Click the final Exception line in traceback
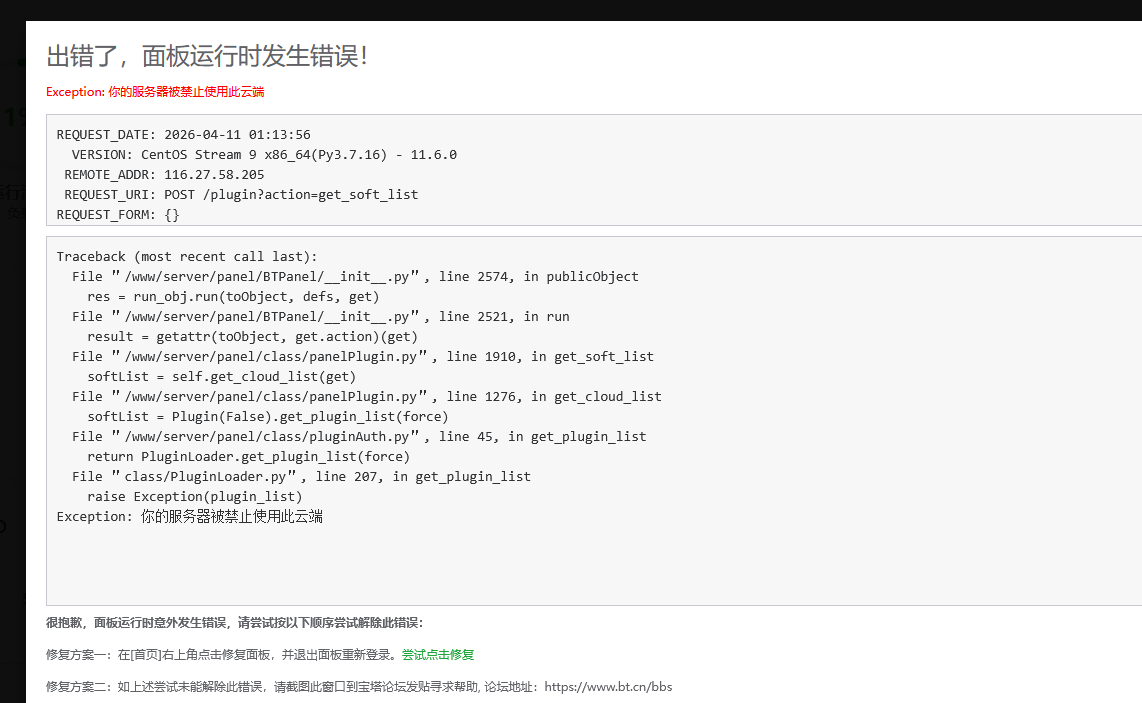1142x703 pixels. [189, 517]
